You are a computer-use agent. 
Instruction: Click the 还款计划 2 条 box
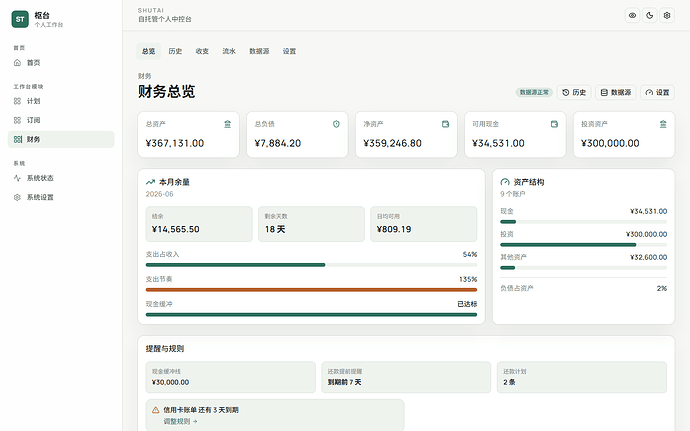tap(582, 377)
